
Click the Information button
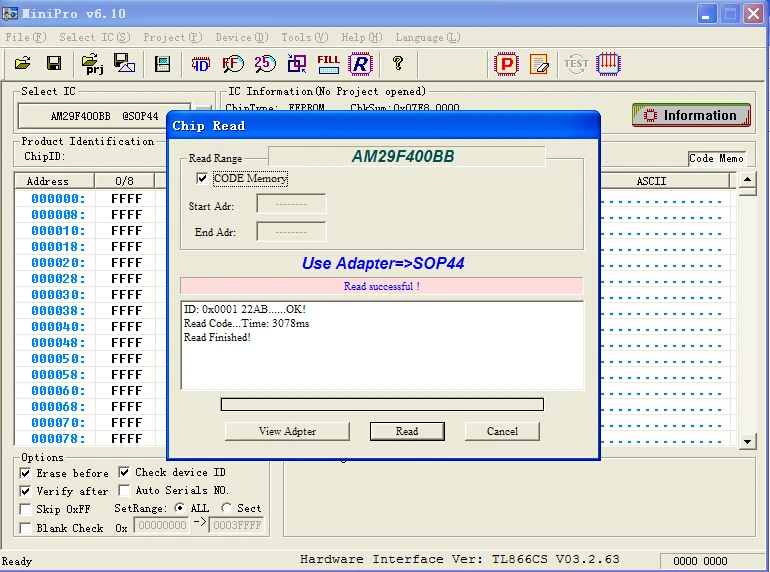(x=691, y=115)
